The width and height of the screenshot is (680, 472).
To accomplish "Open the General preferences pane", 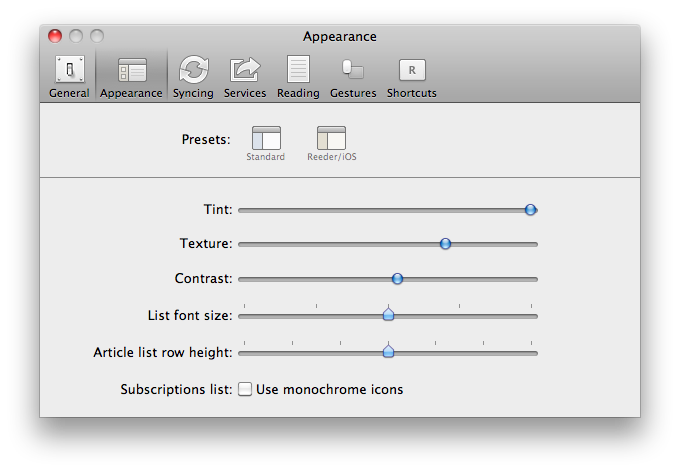I will pos(69,77).
